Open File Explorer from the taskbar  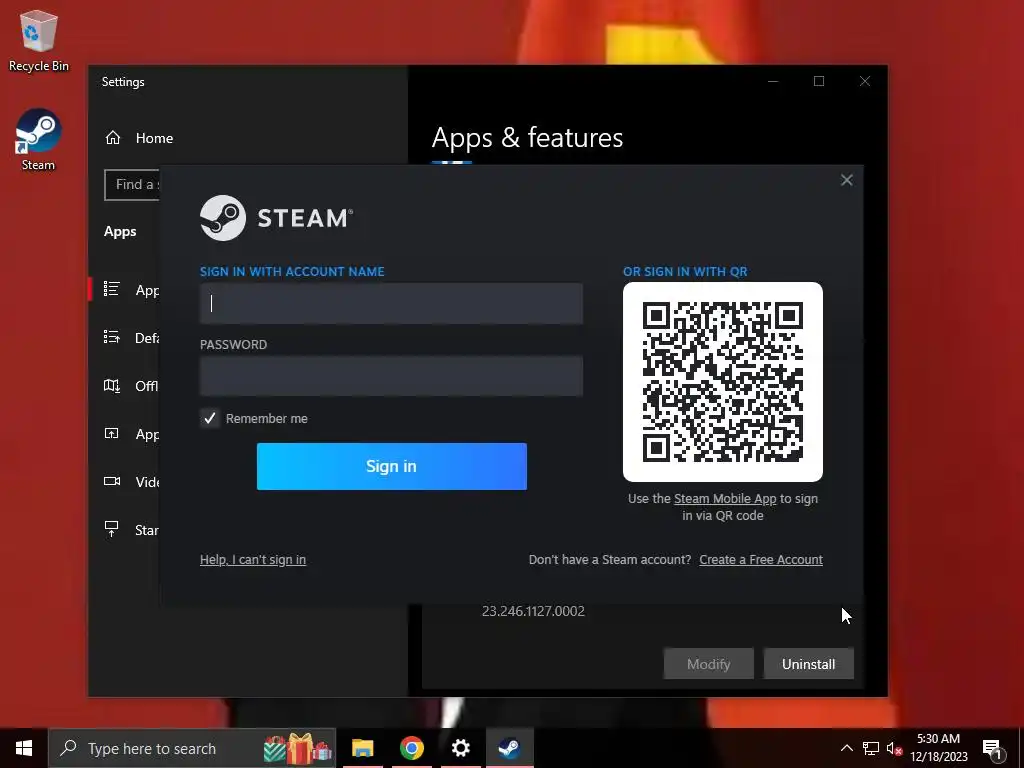pyautogui.click(x=362, y=748)
